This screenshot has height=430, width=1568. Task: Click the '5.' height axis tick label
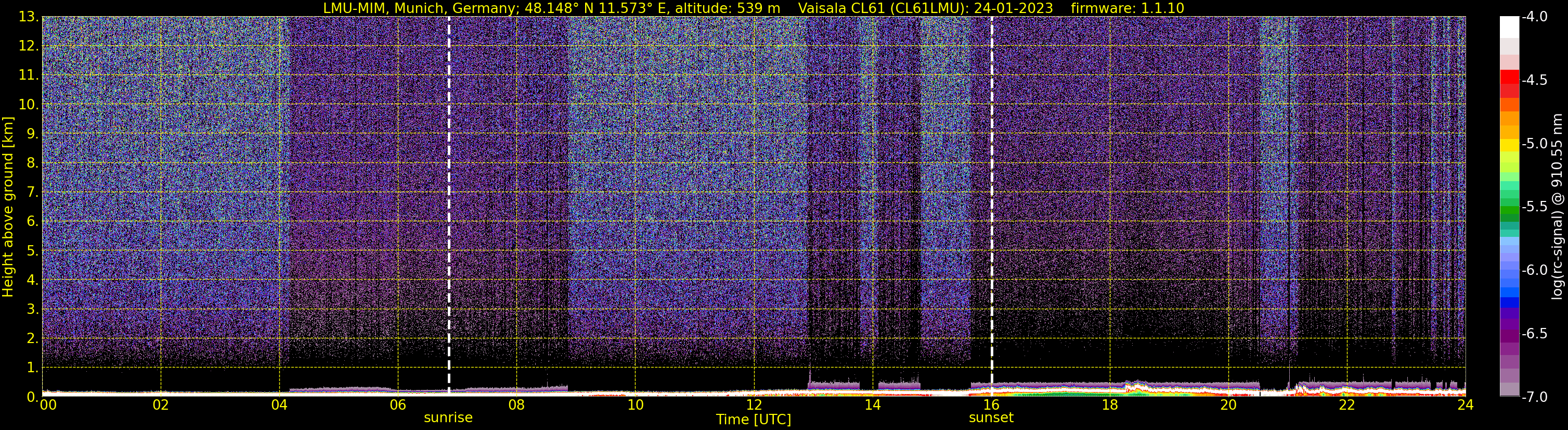(33, 251)
